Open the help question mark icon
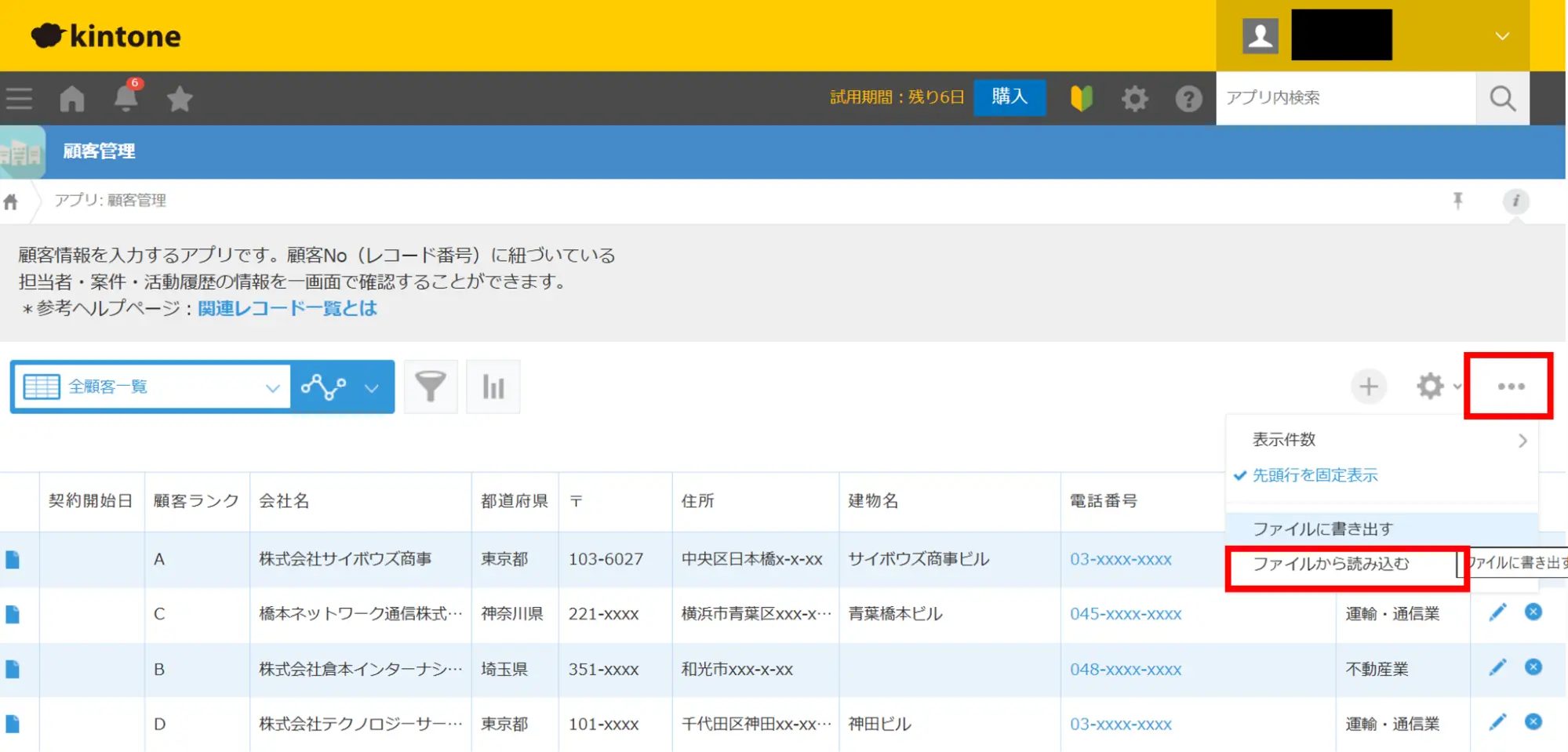Viewport: 1568px width, 752px height. click(x=1188, y=99)
